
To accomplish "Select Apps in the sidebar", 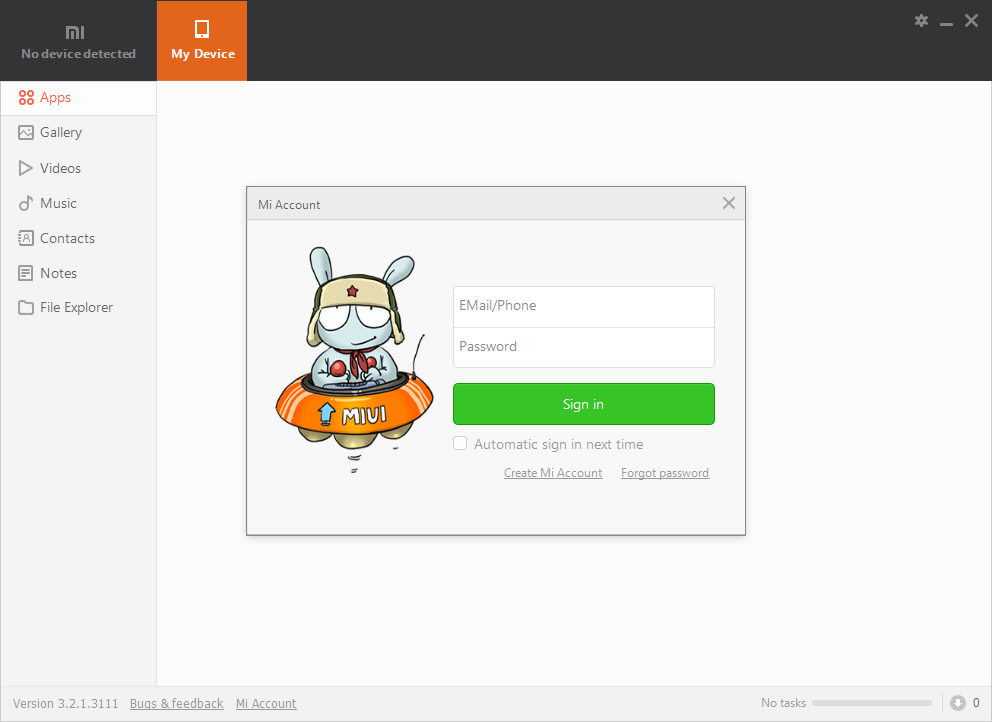I will coord(78,97).
